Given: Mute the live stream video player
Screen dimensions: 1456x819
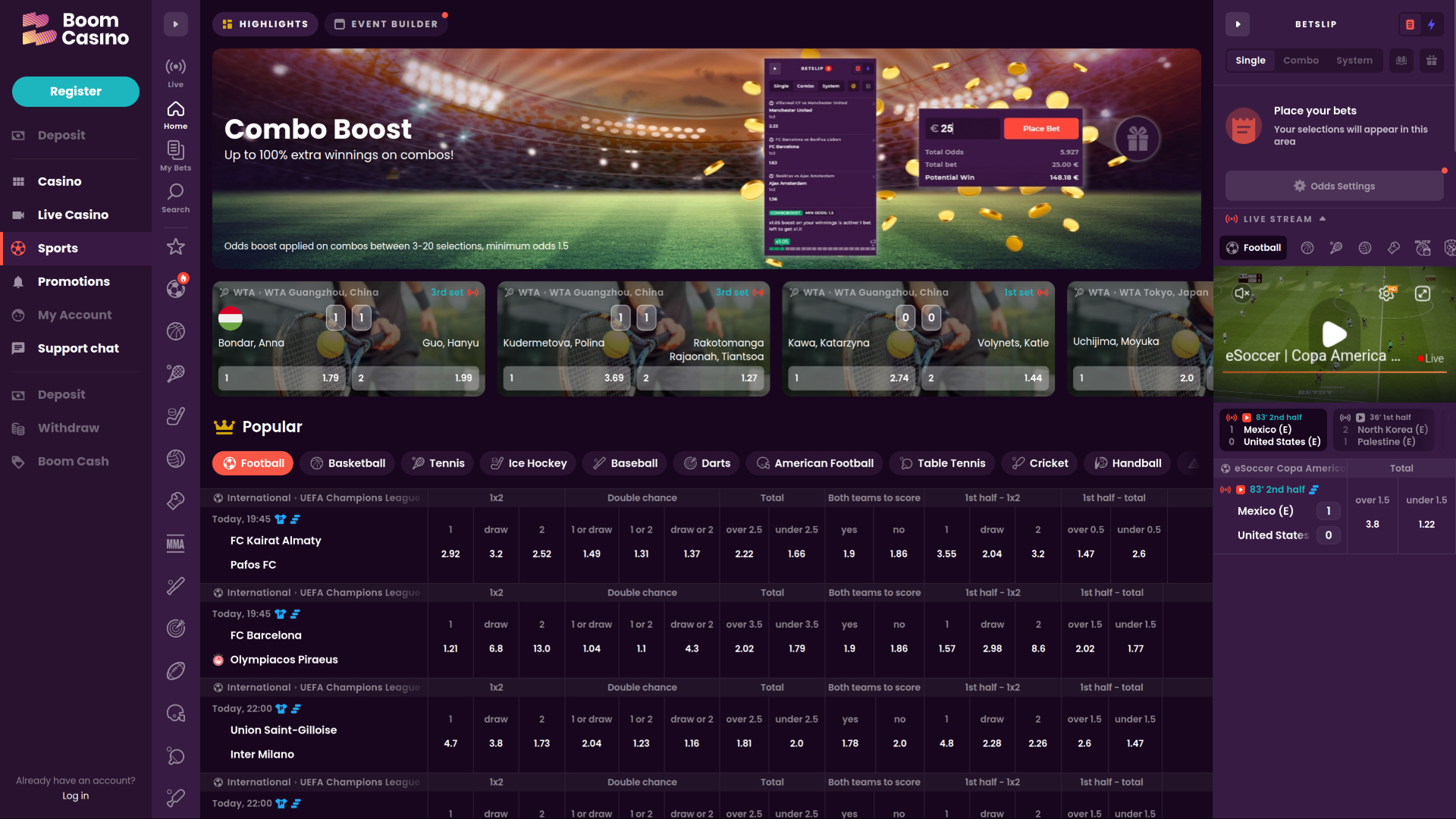Looking at the screenshot, I should click(1241, 293).
